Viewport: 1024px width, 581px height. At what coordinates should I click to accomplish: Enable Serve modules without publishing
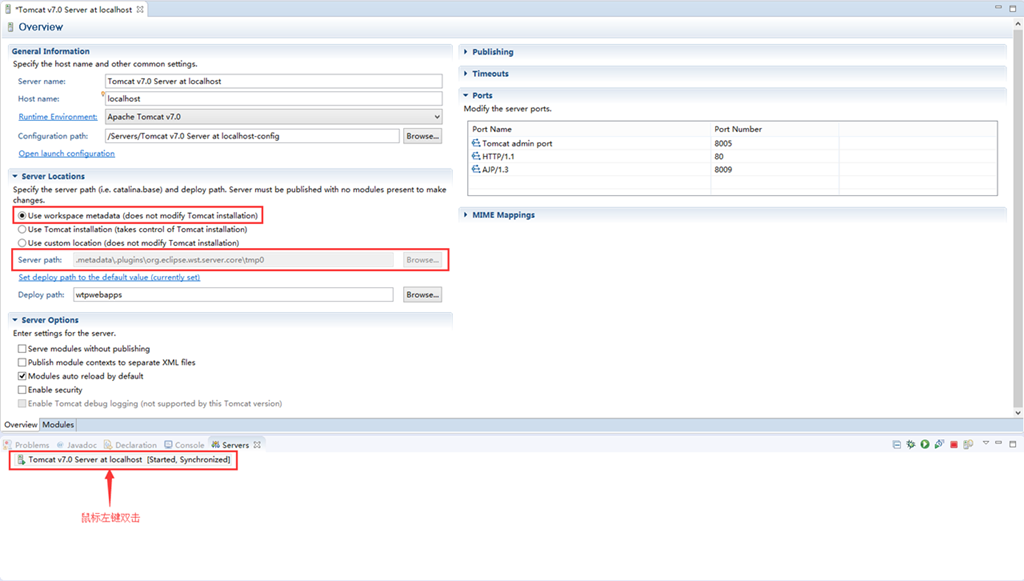[x=22, y=349]
